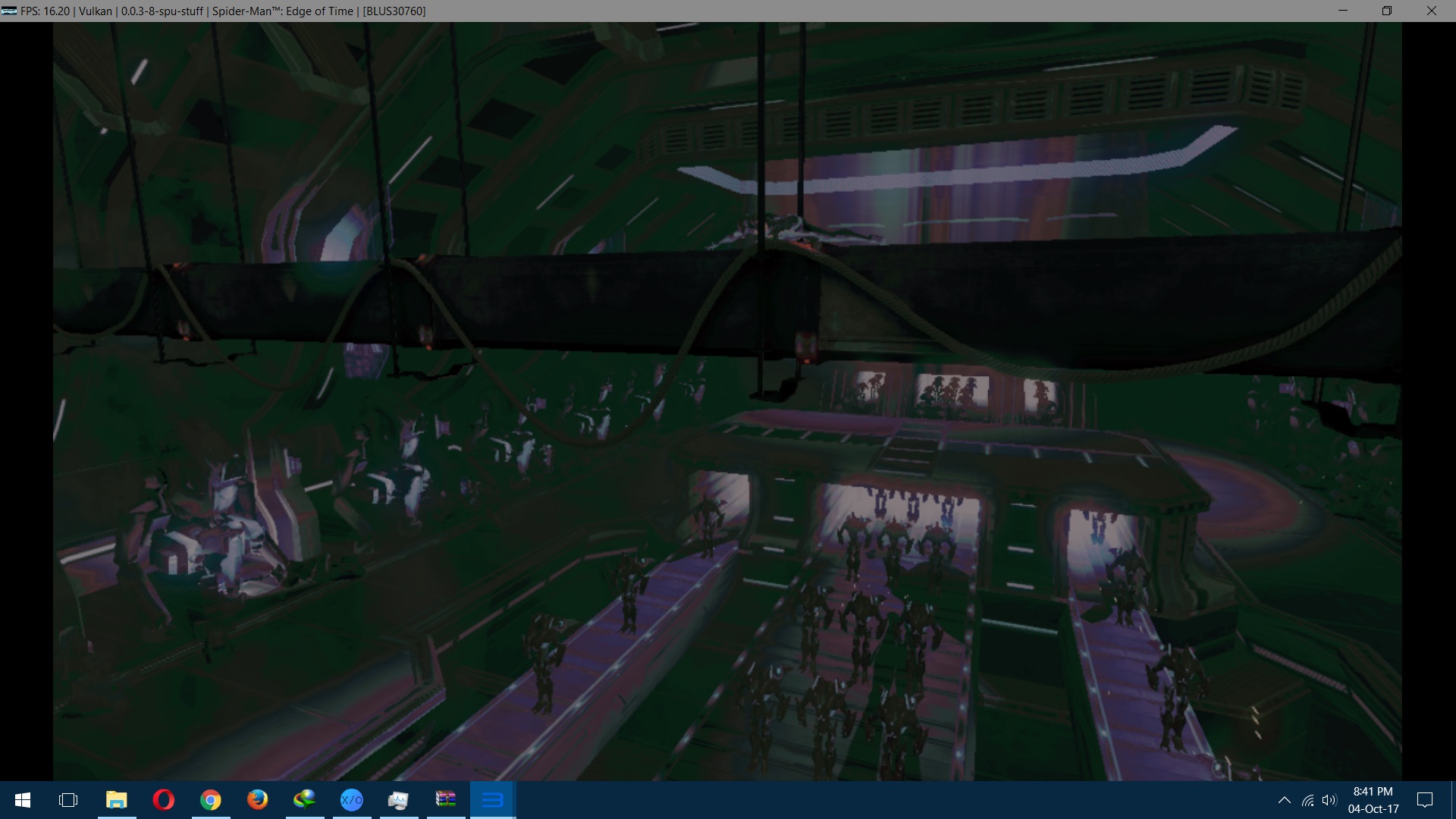Expand hidden system tray icons
Viewport: 1456px width, 819px height.
[x=1284, y=800]
